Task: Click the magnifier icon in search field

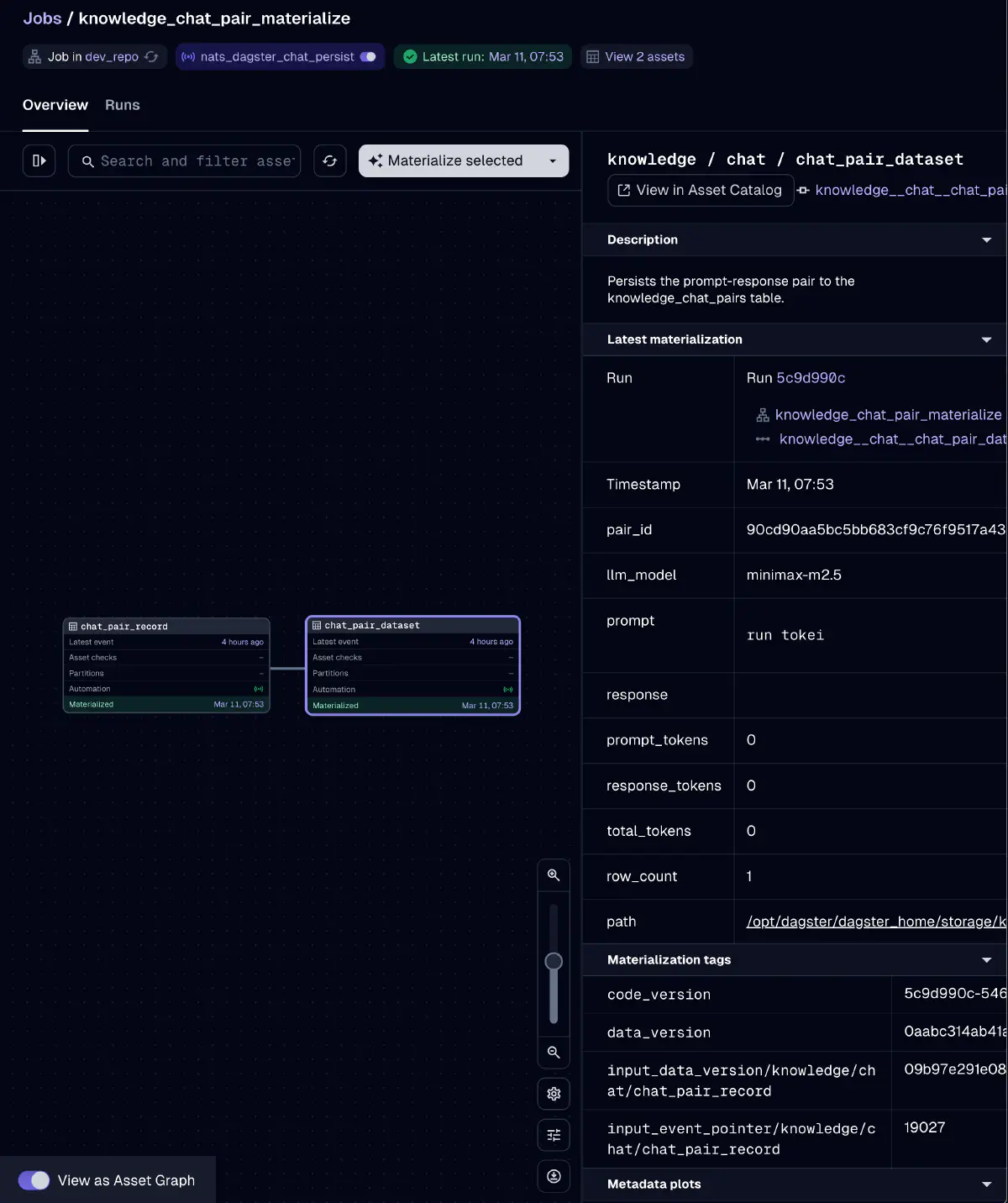Action: tap(87, 161)
